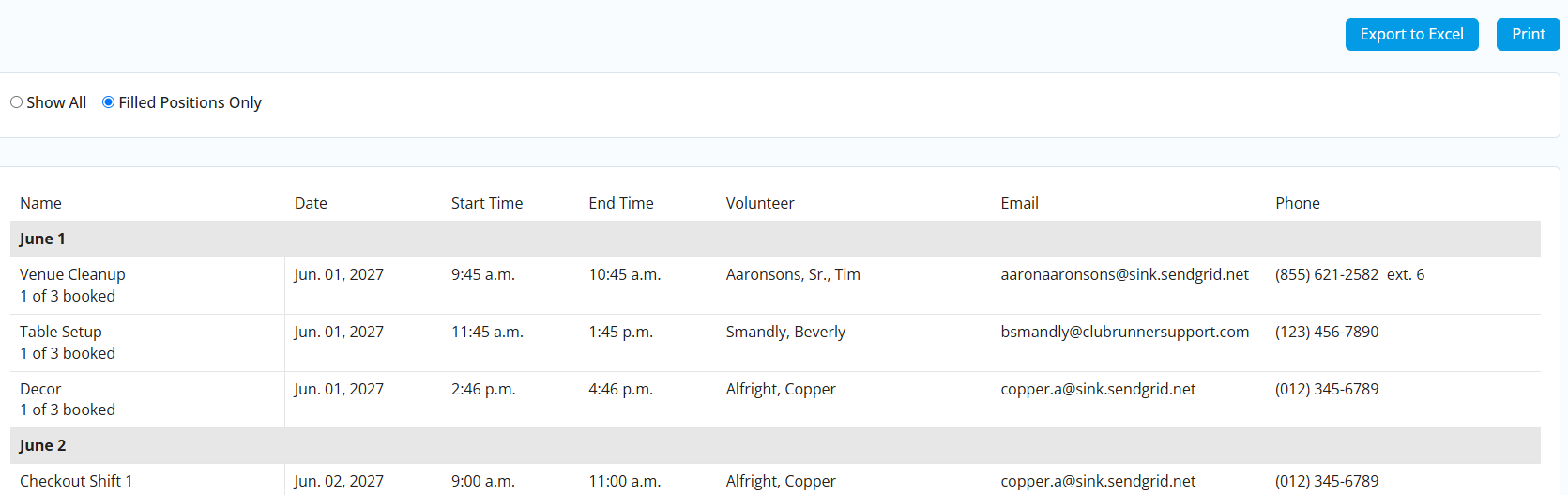Click phone (123) 456-7890
Viewport: 1568px width, 495px height.
(1327, 332)
